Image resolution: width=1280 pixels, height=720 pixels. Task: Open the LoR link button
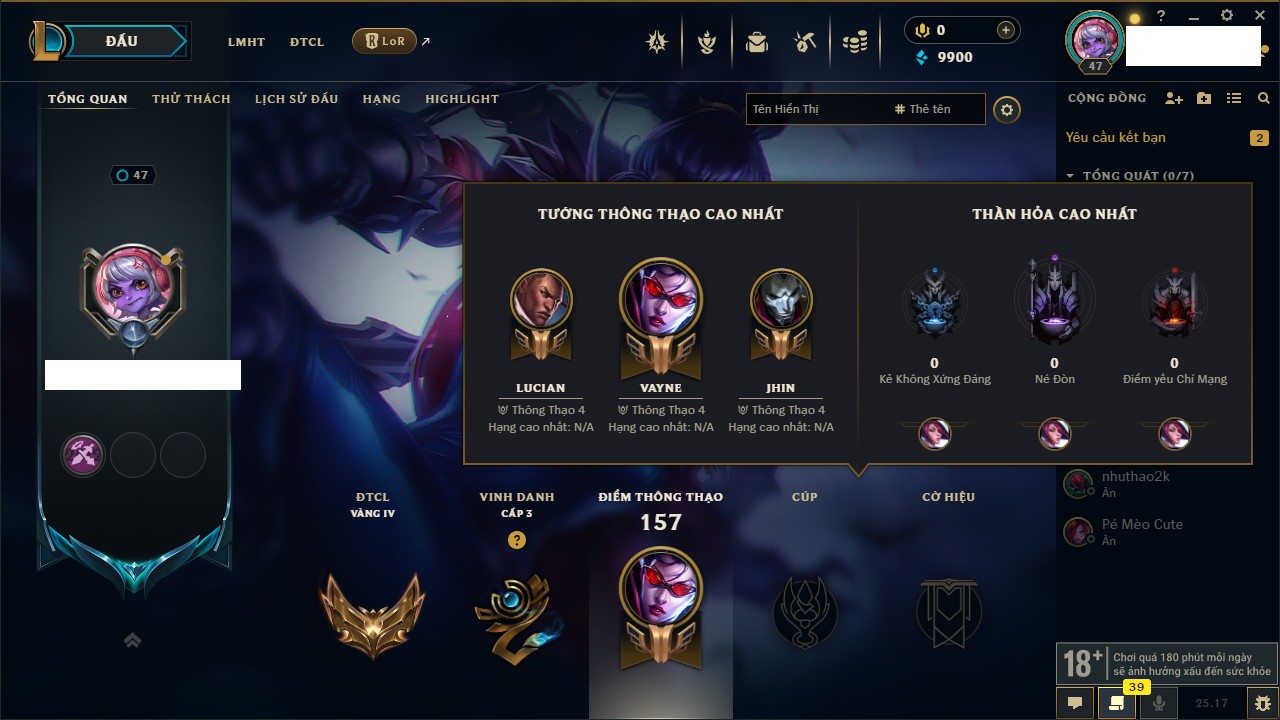[384, 41]
